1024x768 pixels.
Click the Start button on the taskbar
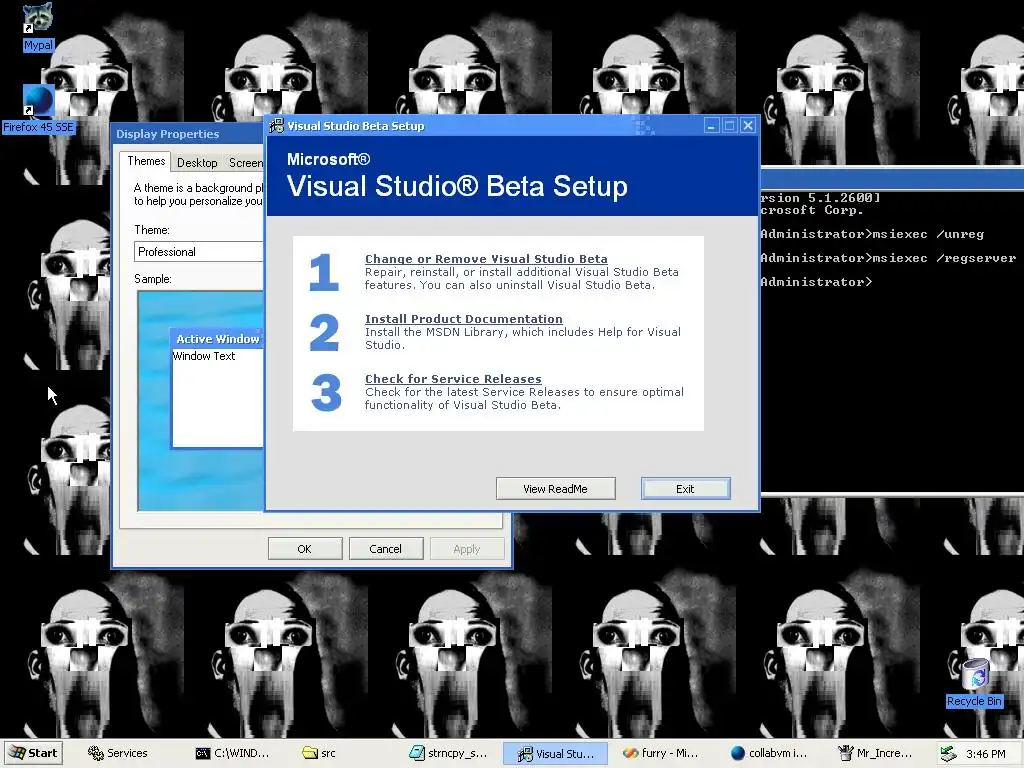[34, 753]
